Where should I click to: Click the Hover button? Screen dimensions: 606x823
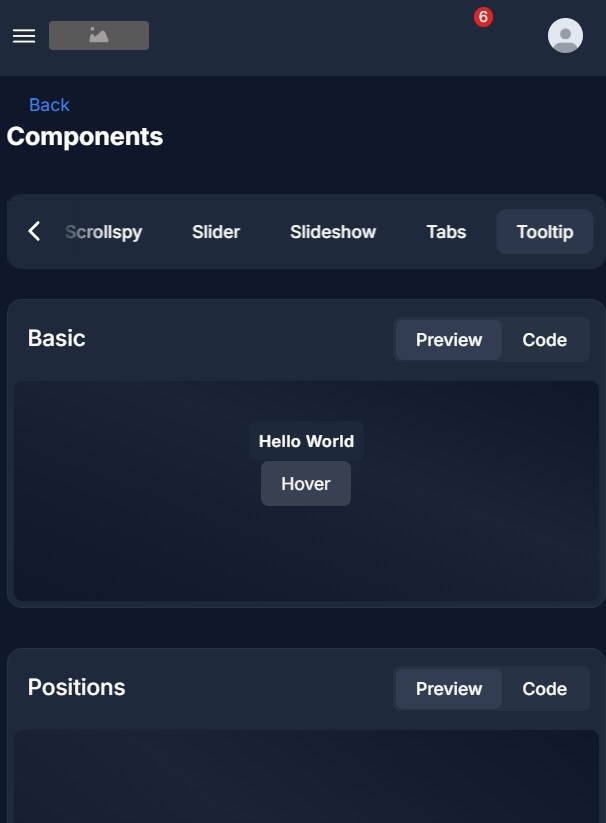tap(306, 484)
